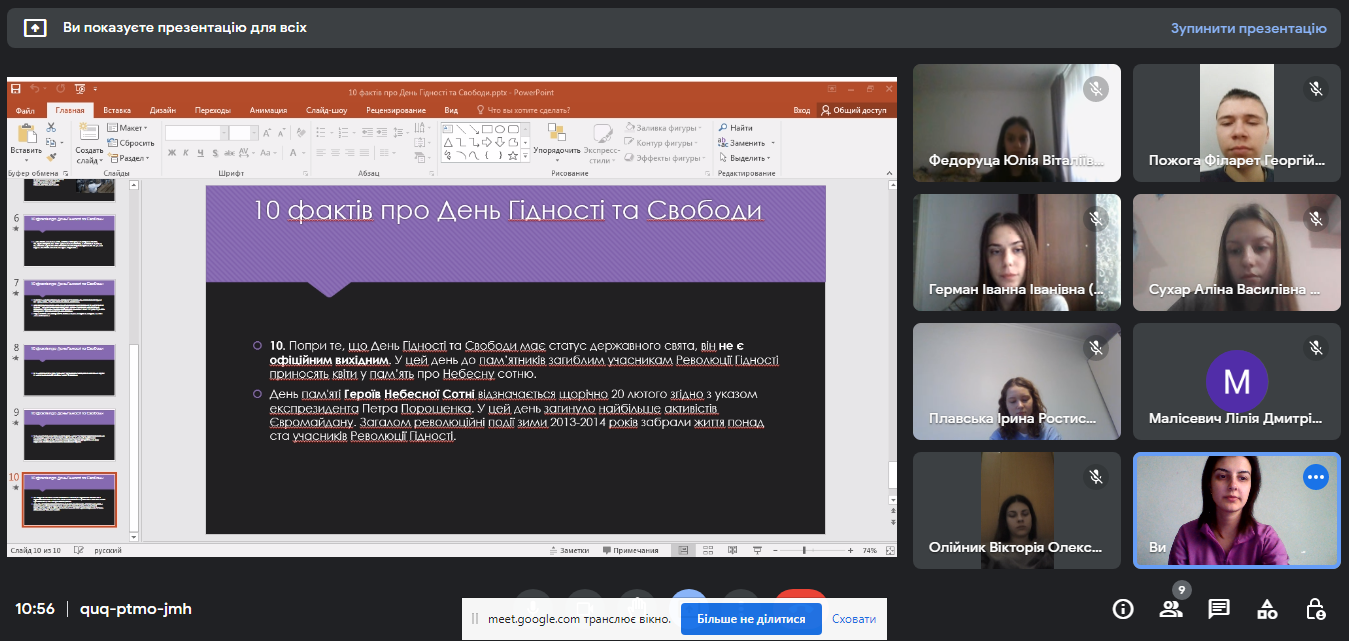
Task: Open meeting details info icon
Action: (x=1123, y=608)
